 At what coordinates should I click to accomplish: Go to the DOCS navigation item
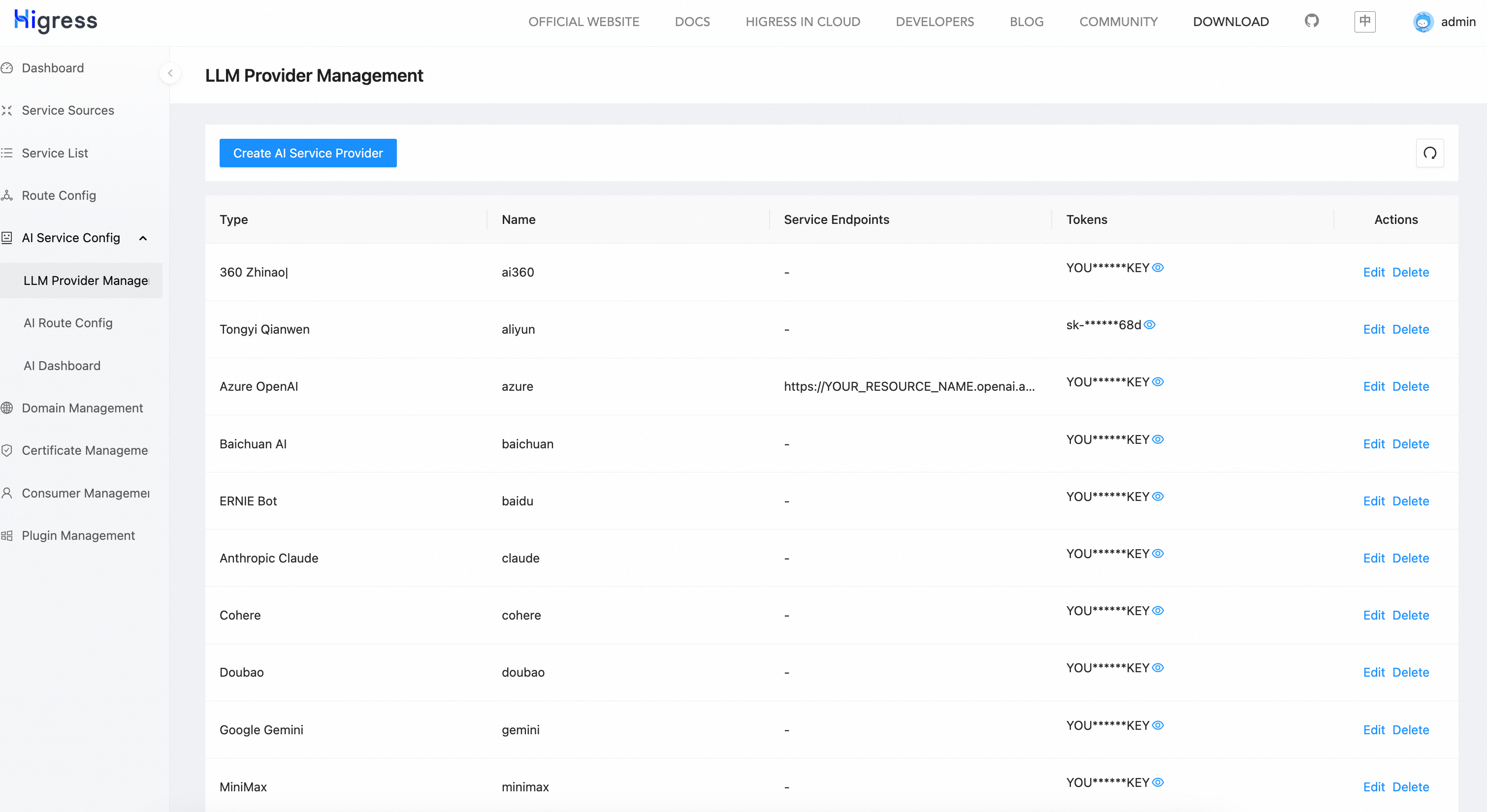coord(692,22)
